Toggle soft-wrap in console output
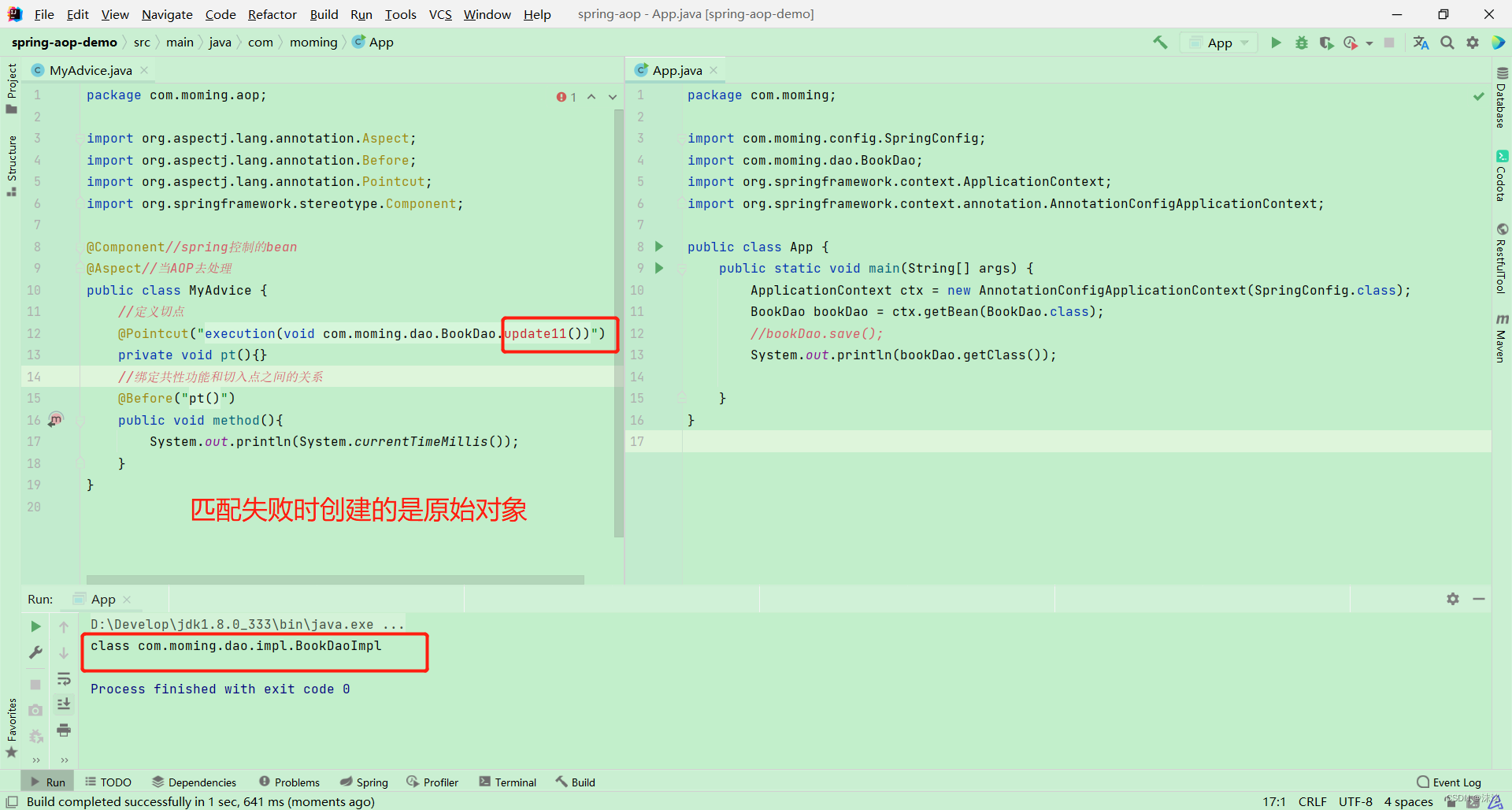This screenshot has height=810, width=1512. point(64,678)
